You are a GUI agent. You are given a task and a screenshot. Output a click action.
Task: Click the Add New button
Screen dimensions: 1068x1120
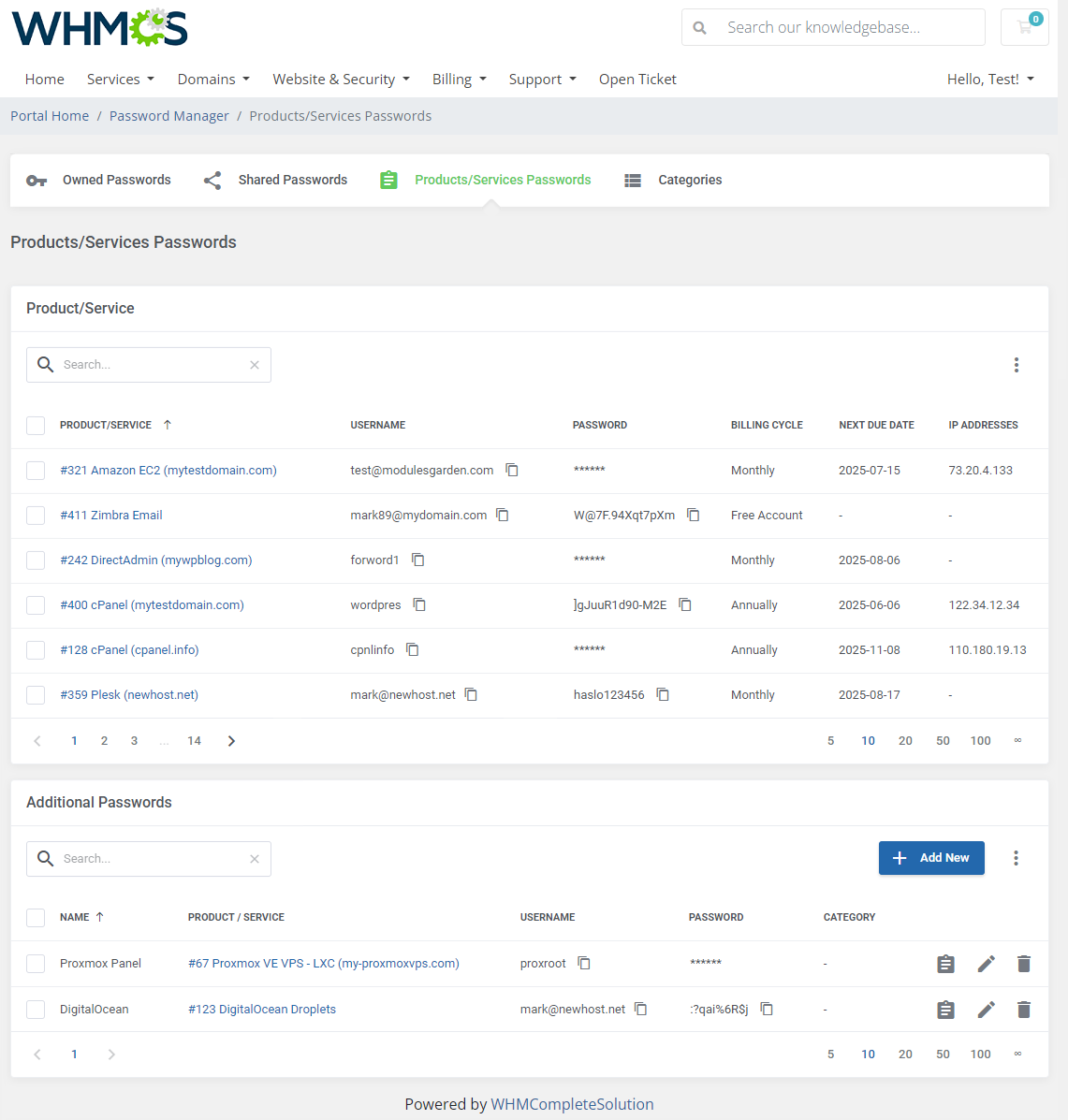pos(930,858)
